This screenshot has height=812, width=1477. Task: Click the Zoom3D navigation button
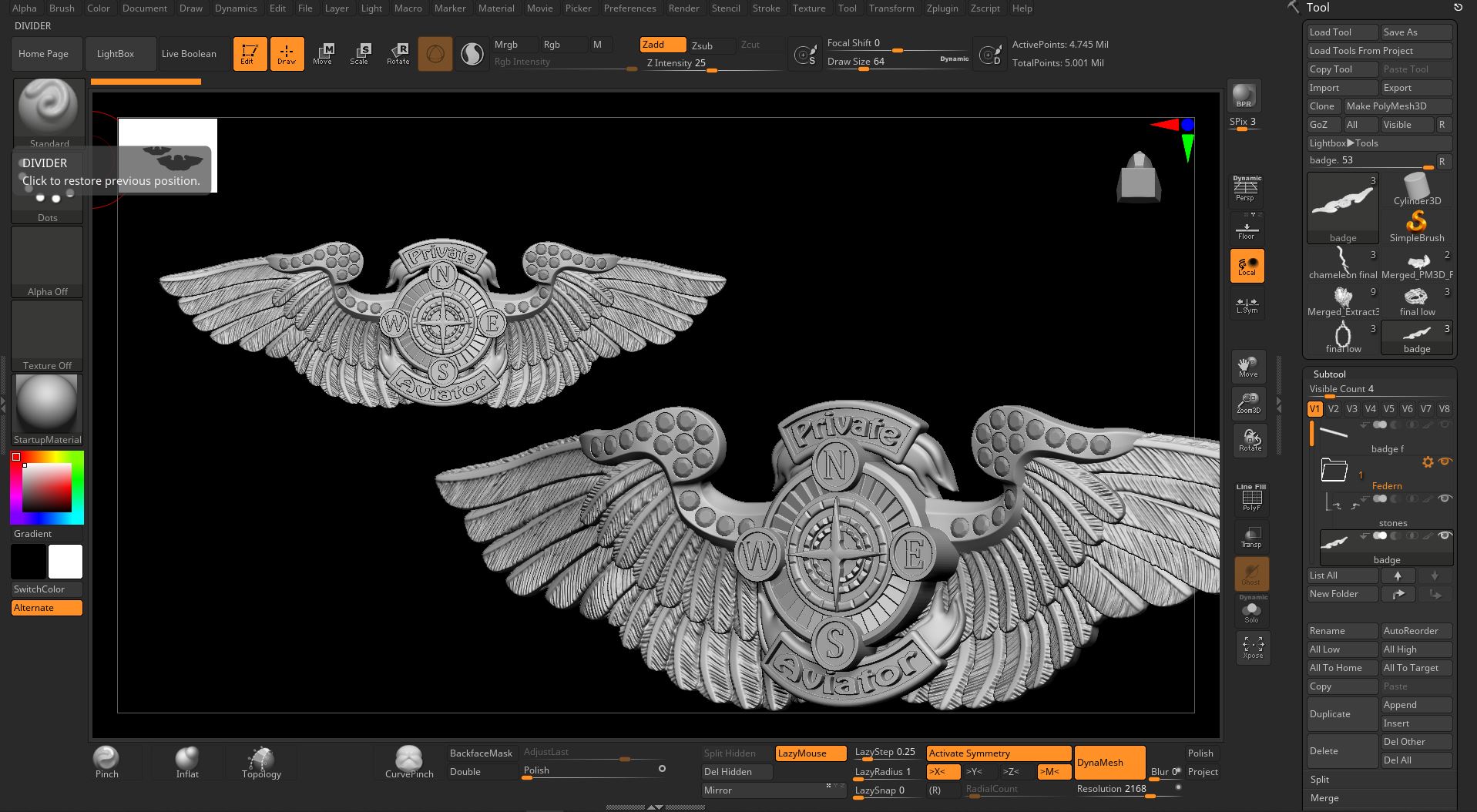(1248, 402)
